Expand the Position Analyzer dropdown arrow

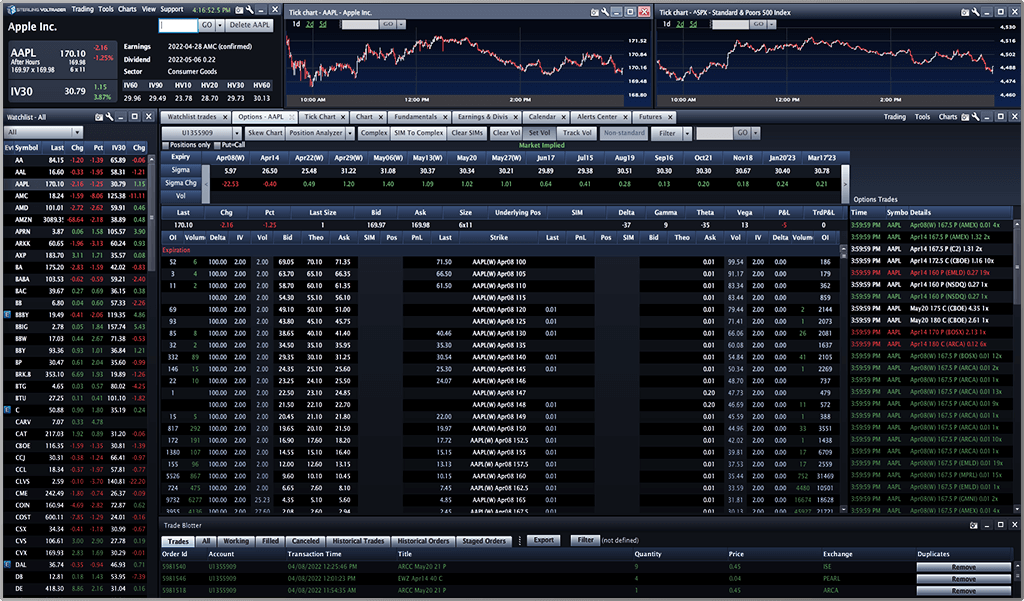coord(350,133)
